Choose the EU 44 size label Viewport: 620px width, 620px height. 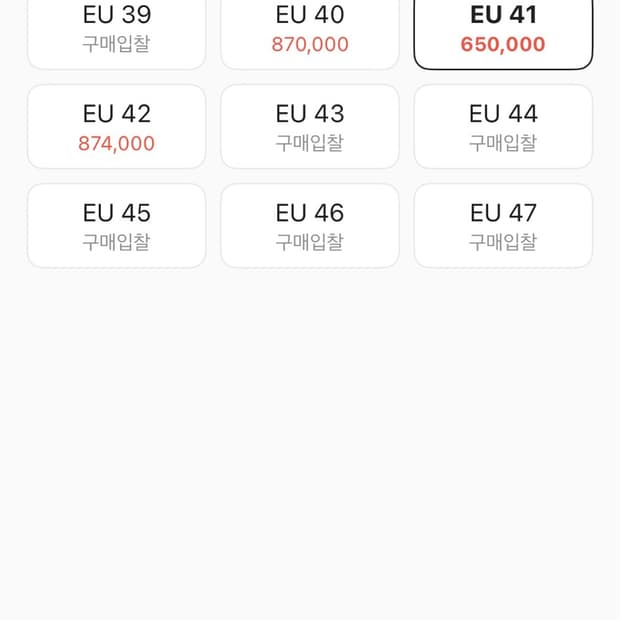[x=503, y=114]
